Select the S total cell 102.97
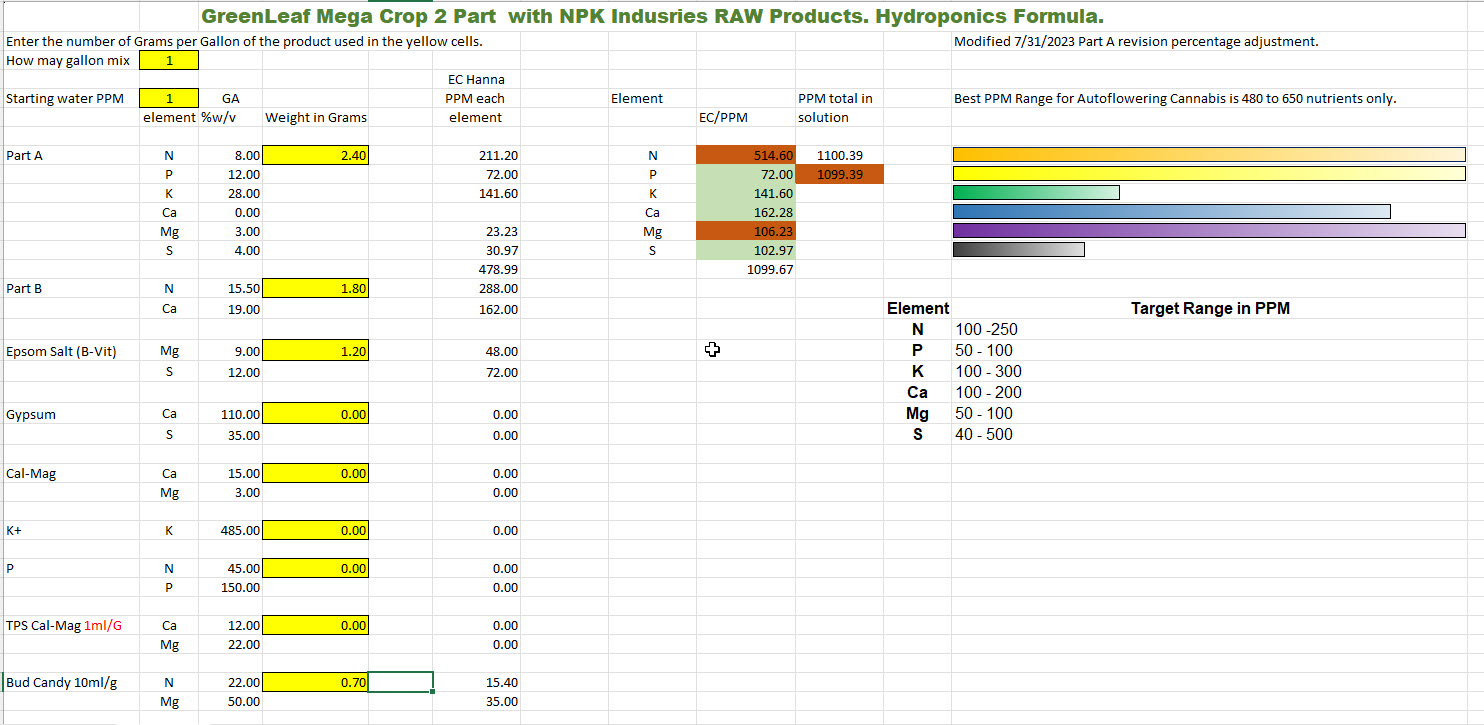The height and width of the screenshot is (725, 1484). 746,250
